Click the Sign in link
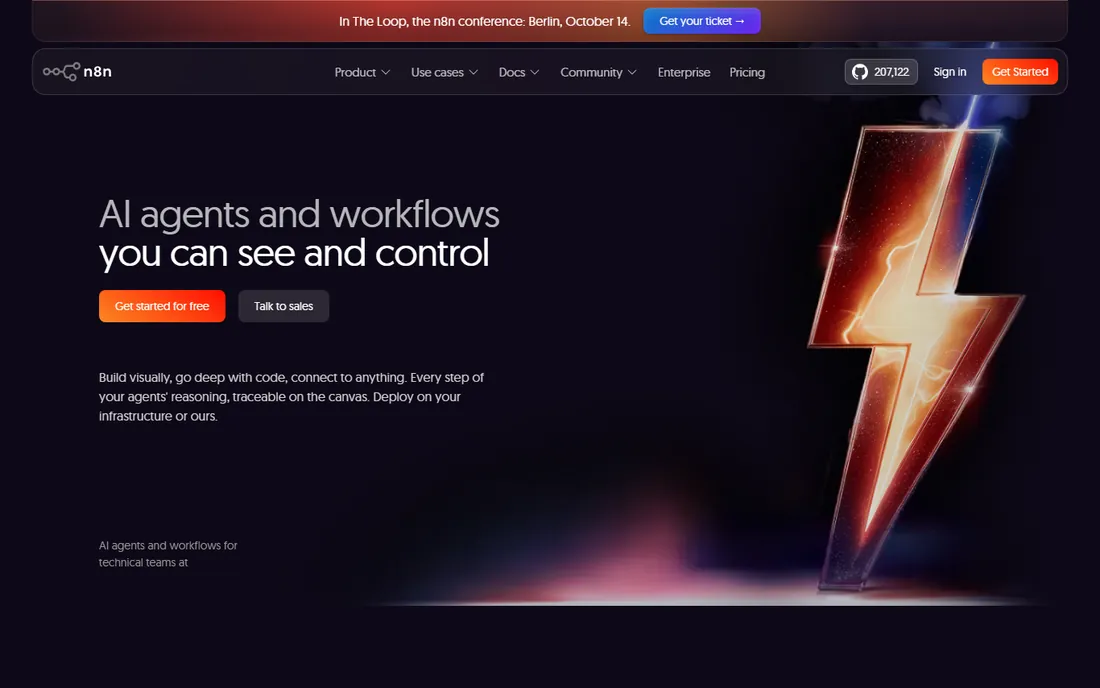Viewport: 1100px width, 688px height. (x=950, y=72)
